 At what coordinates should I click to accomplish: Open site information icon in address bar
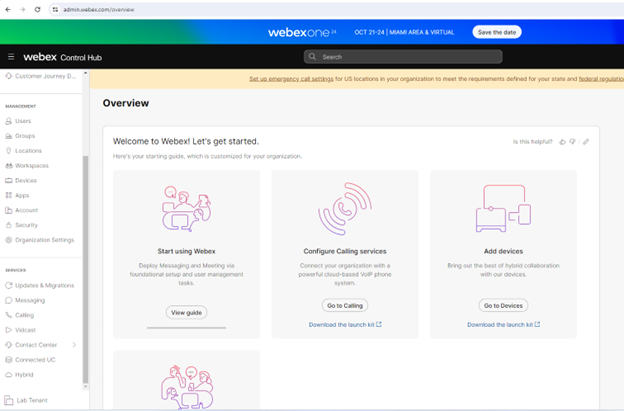(55, 10)
